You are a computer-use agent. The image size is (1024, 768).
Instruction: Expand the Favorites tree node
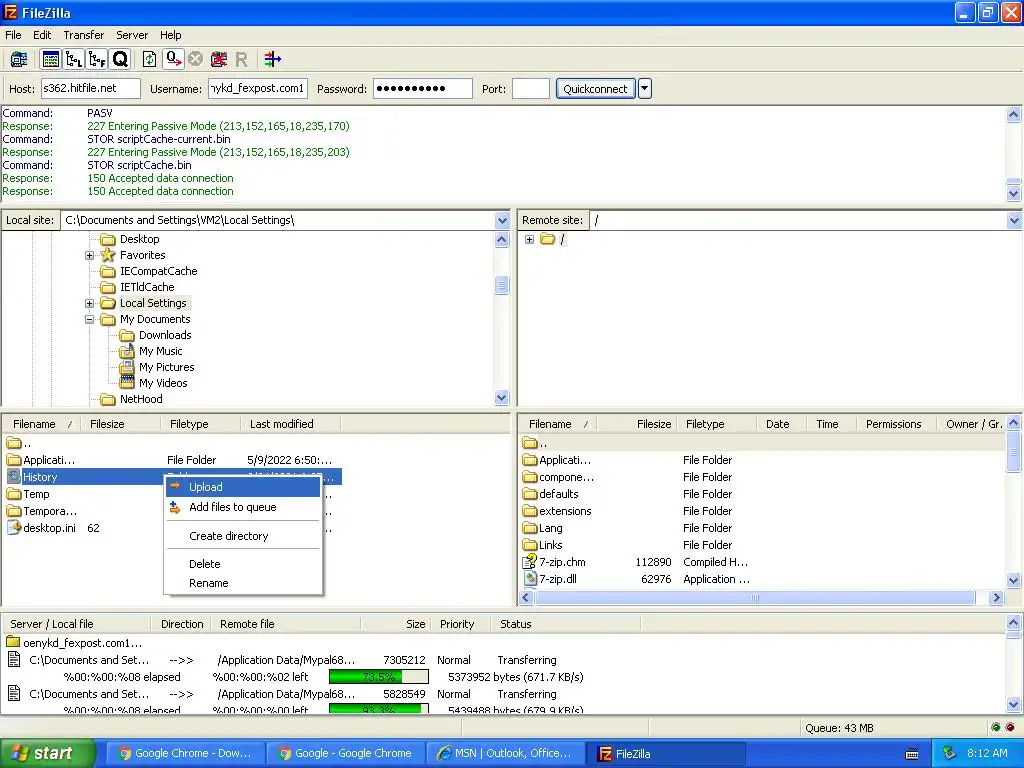click(x=89, y=255)
